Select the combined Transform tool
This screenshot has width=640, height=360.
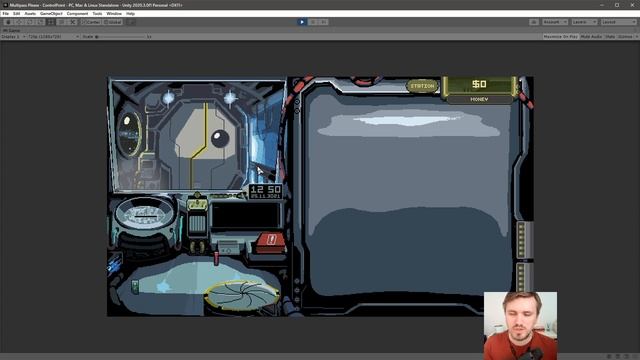62,22
